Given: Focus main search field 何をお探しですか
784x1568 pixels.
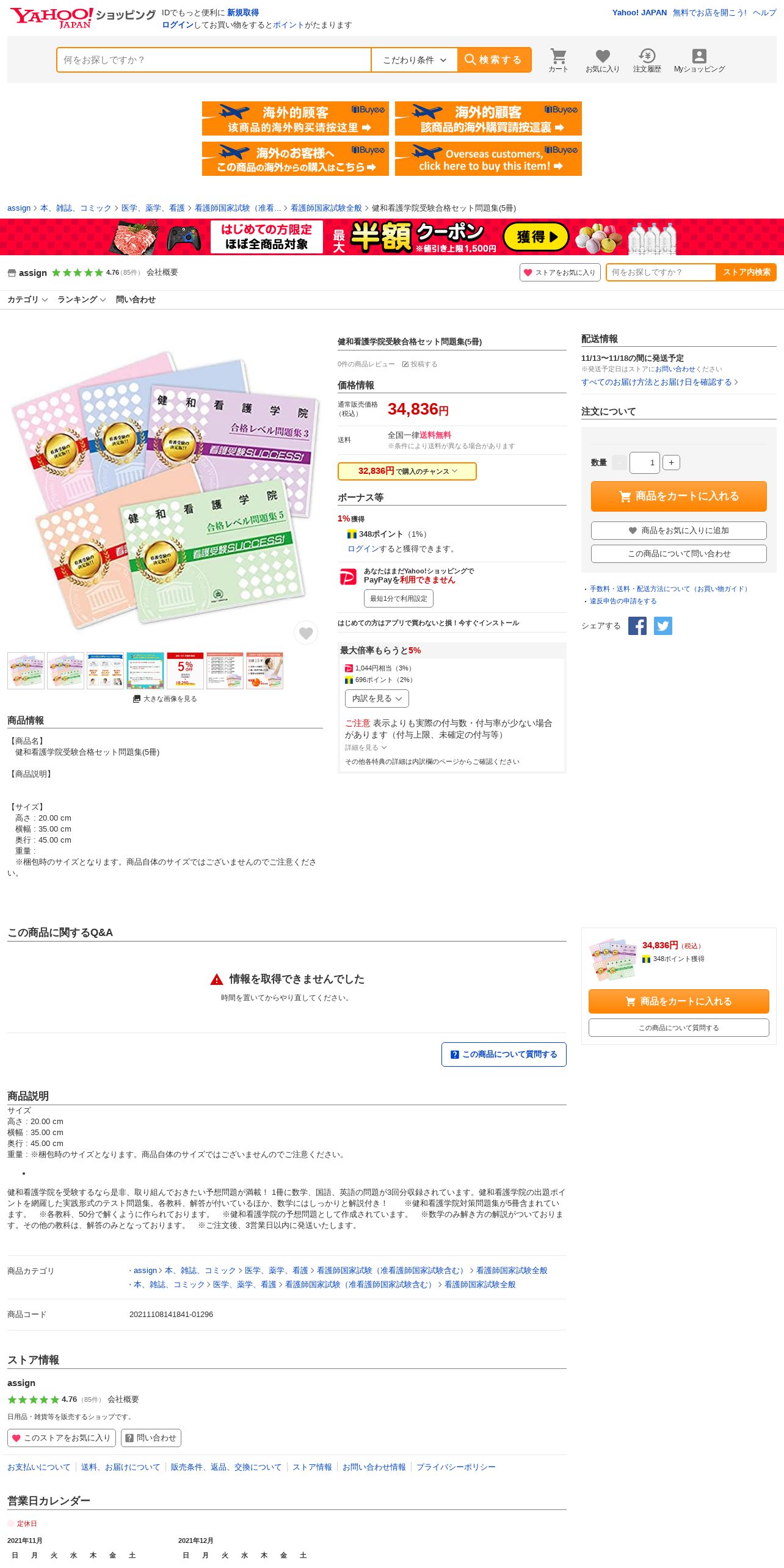Looking at the screenshot, I should (214, 60).
